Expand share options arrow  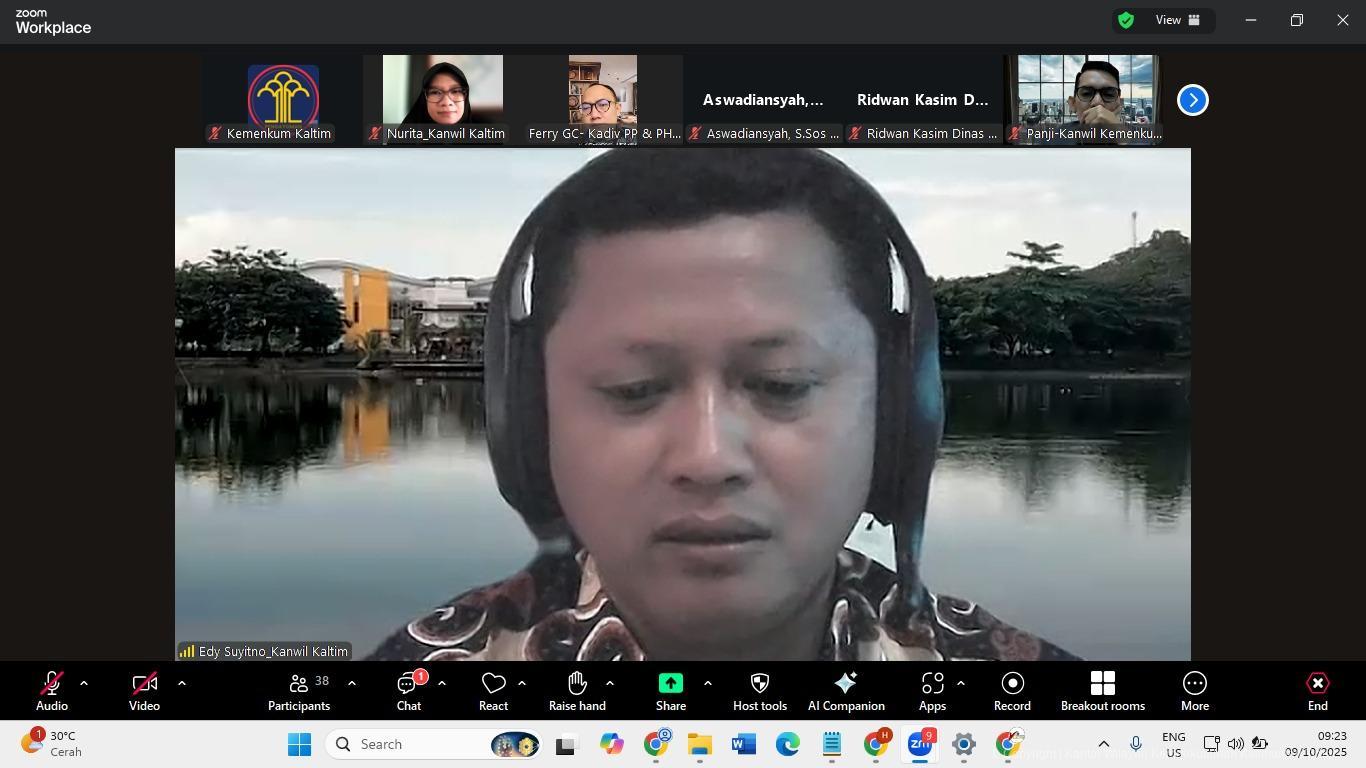pyautogui.click(x=707, y=684)
